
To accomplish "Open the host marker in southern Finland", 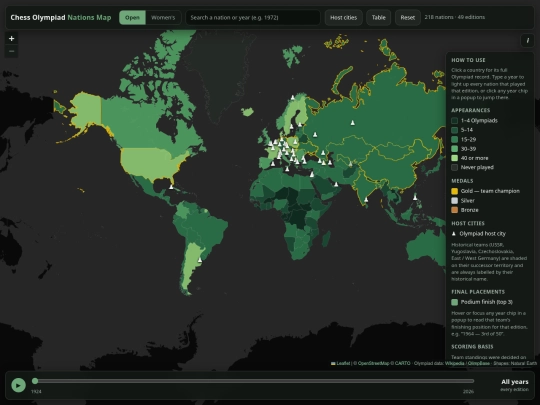I will (x=300, y=124).
